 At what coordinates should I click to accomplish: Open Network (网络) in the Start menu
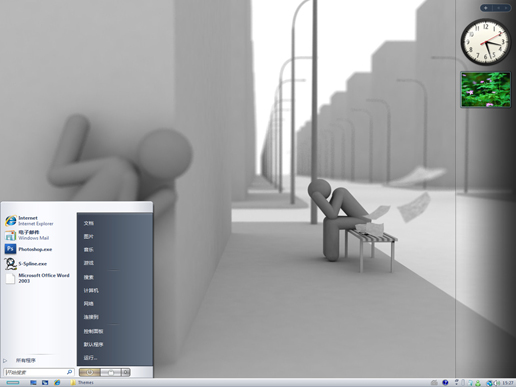click(89, 304)
